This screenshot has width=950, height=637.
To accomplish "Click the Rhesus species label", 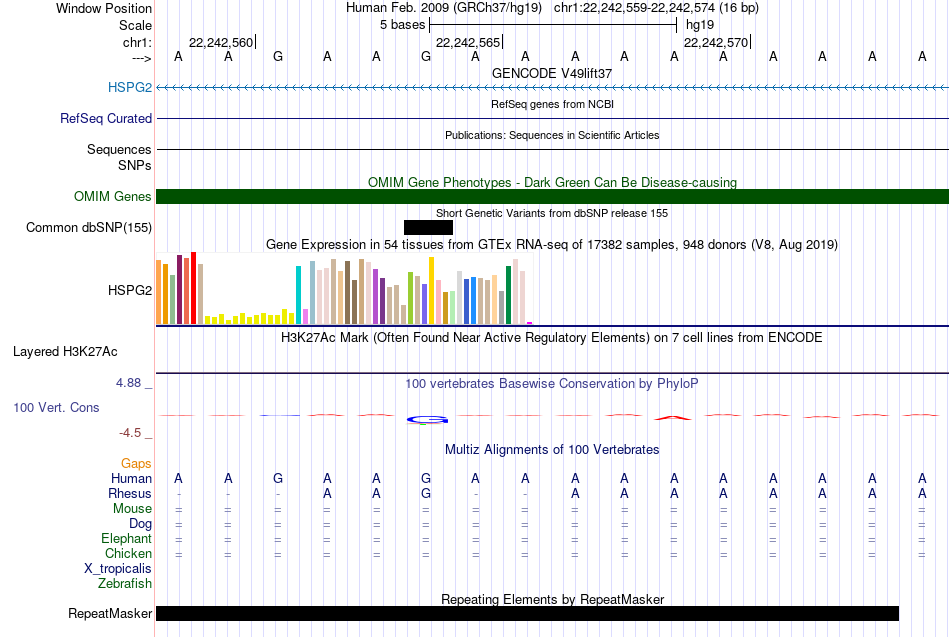I will [x=130, y=493].
